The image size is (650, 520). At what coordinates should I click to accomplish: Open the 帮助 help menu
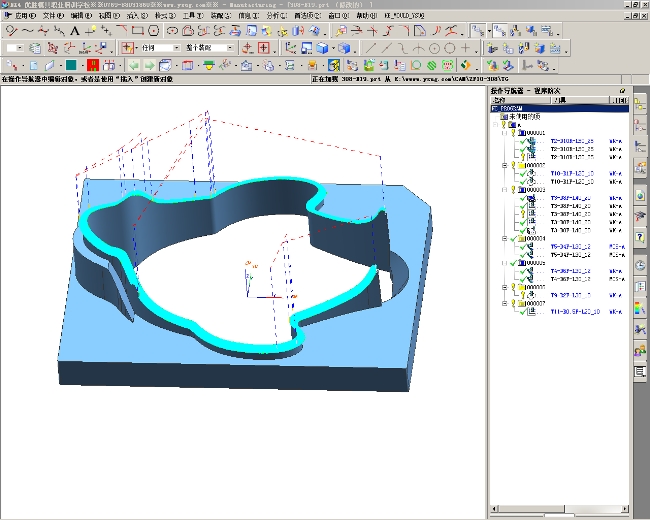366,16
